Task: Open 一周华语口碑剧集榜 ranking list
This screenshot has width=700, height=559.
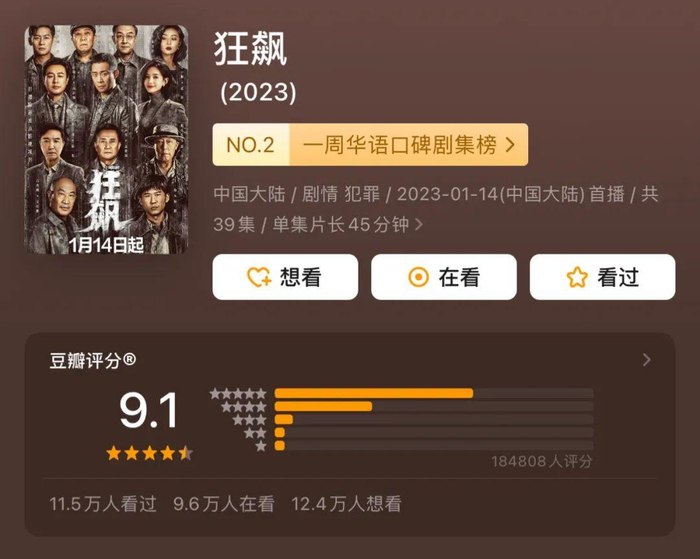Action: pyautogui.click(x=399, y=145)
